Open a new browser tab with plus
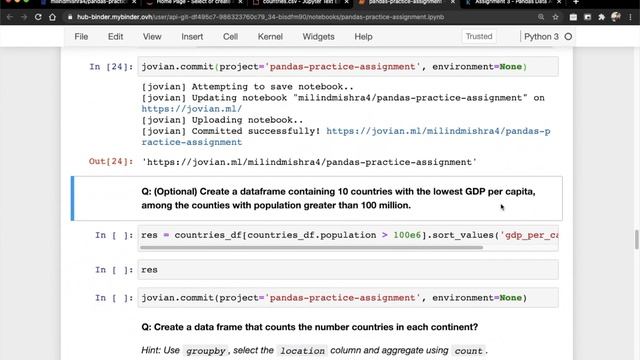 click(x=576, y=2)
